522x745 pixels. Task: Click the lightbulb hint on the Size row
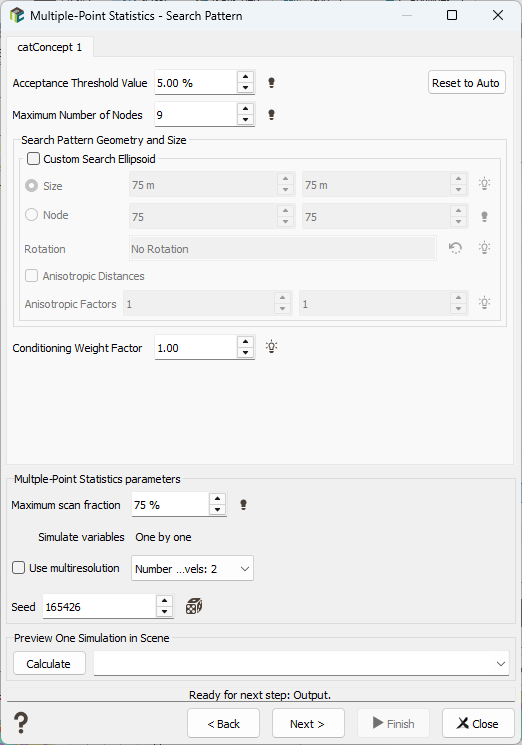point(484,184)
